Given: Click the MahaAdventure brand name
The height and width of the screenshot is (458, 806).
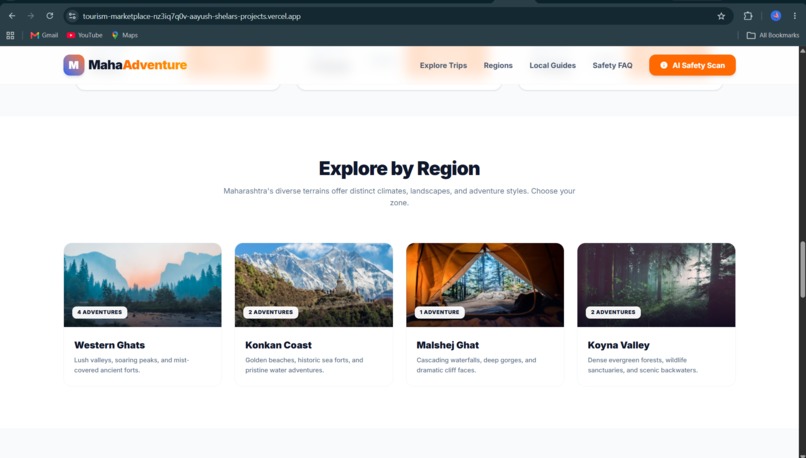Looking at the screenshot, I should 138,65.
